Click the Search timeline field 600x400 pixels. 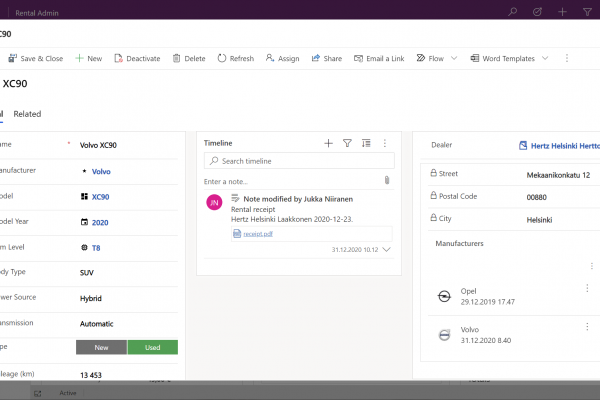[299, 161]
